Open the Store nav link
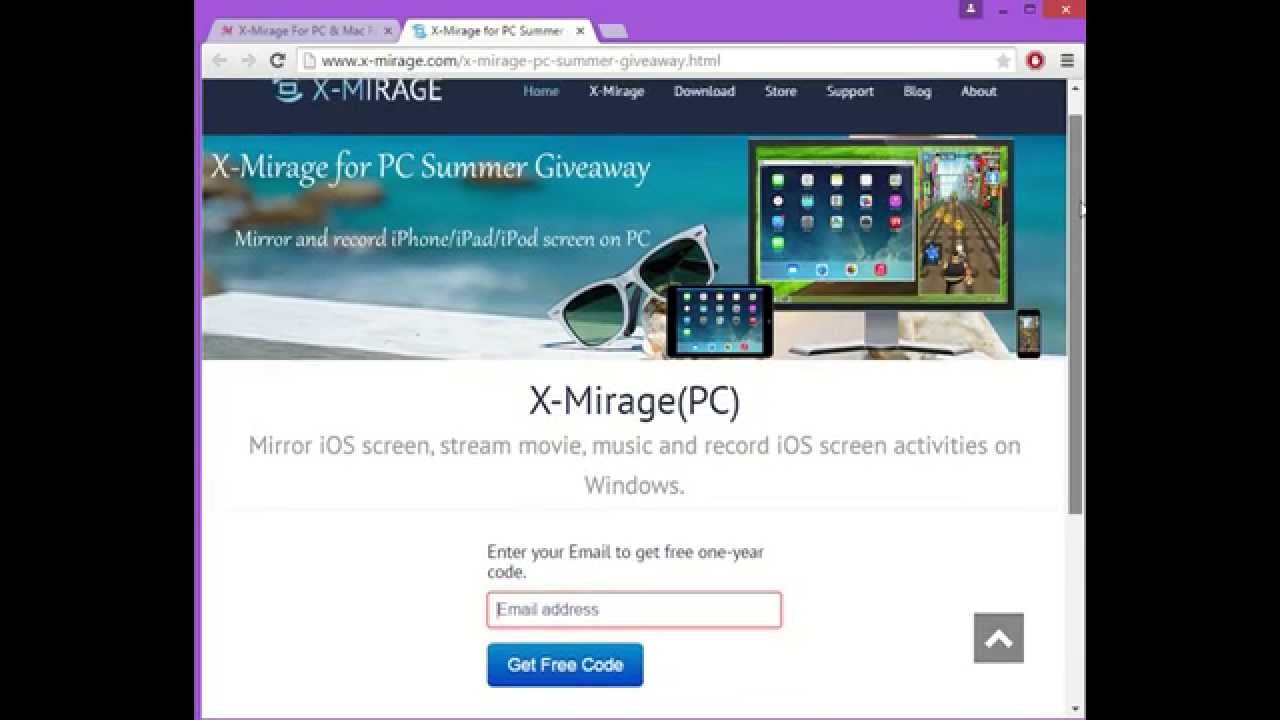Viewport: 1280px width, 720px height. pyautogui.click(x=781, y=91)
